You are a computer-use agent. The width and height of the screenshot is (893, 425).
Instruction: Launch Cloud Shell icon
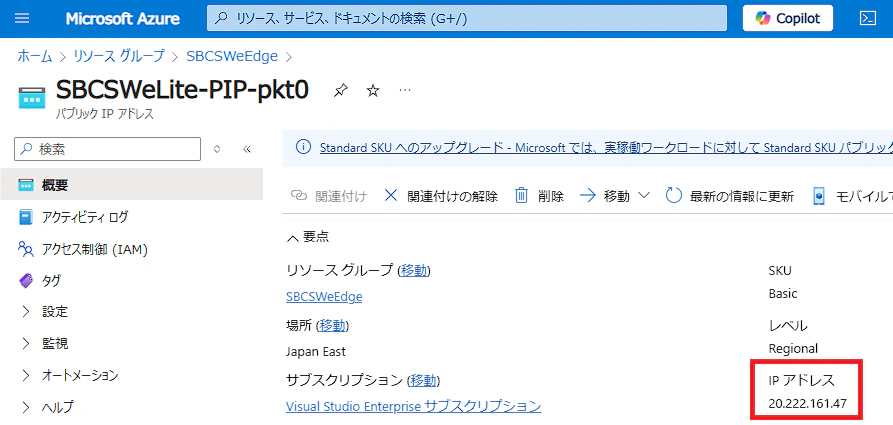coord(867,18)
